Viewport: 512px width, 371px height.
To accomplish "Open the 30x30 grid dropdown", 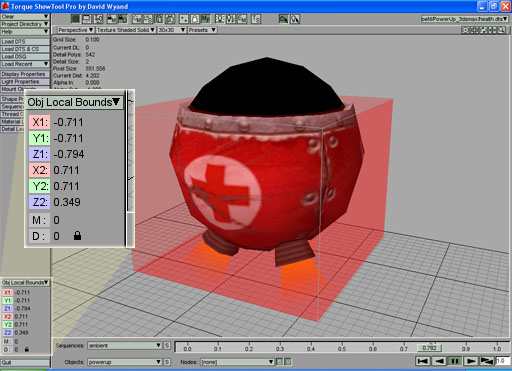I will tap(171, 30).
